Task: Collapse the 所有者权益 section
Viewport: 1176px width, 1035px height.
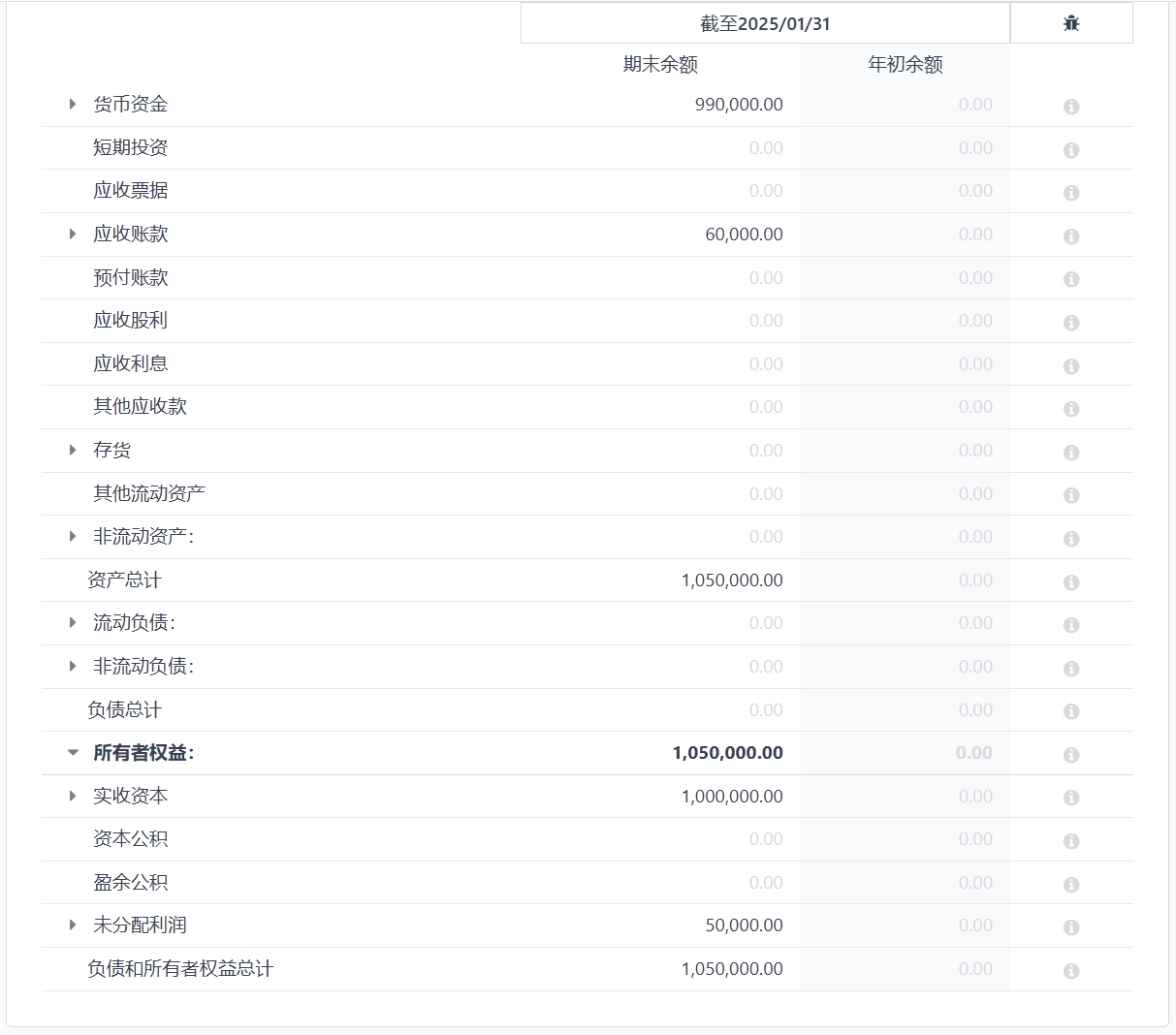Action: (73, 753)
